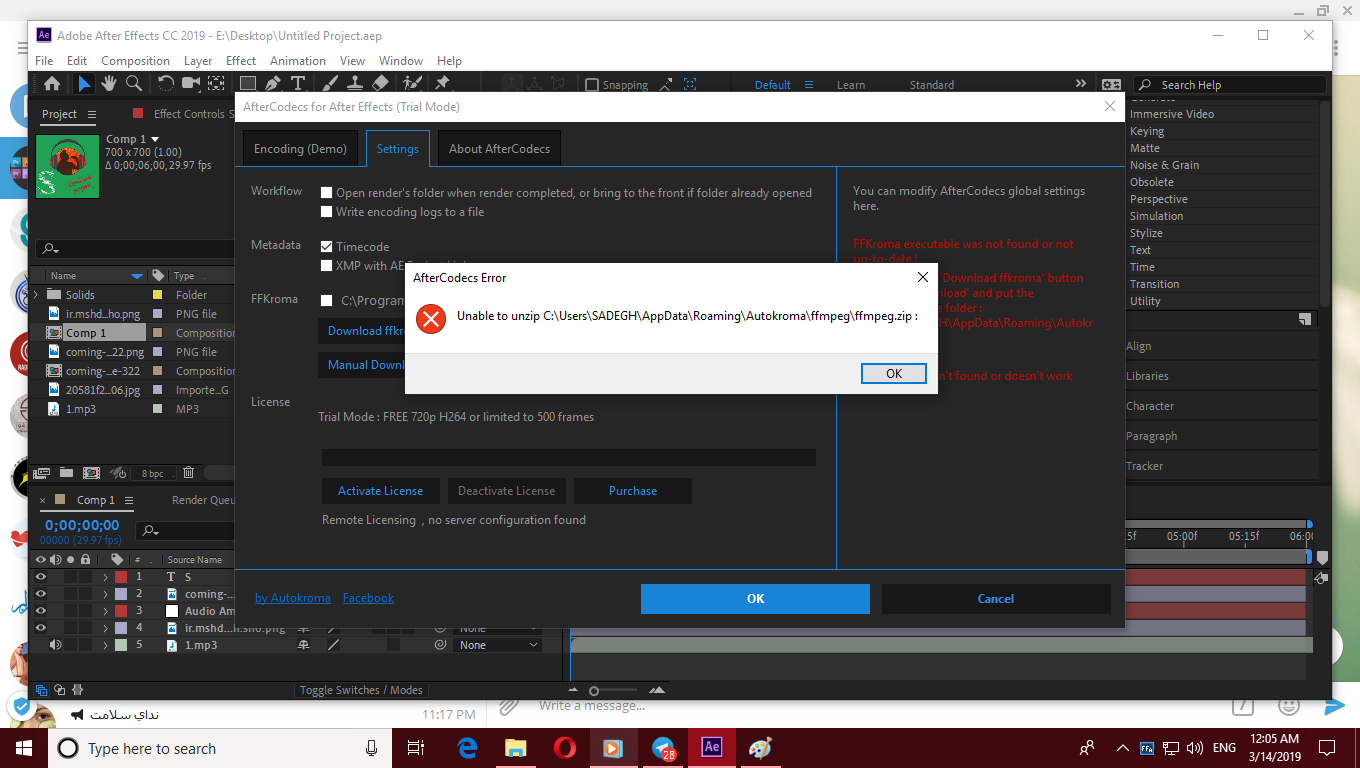The image size is (1360, 768).
Task: Expand layer 3 Audio Am properties
Action: tap(105, 611)
